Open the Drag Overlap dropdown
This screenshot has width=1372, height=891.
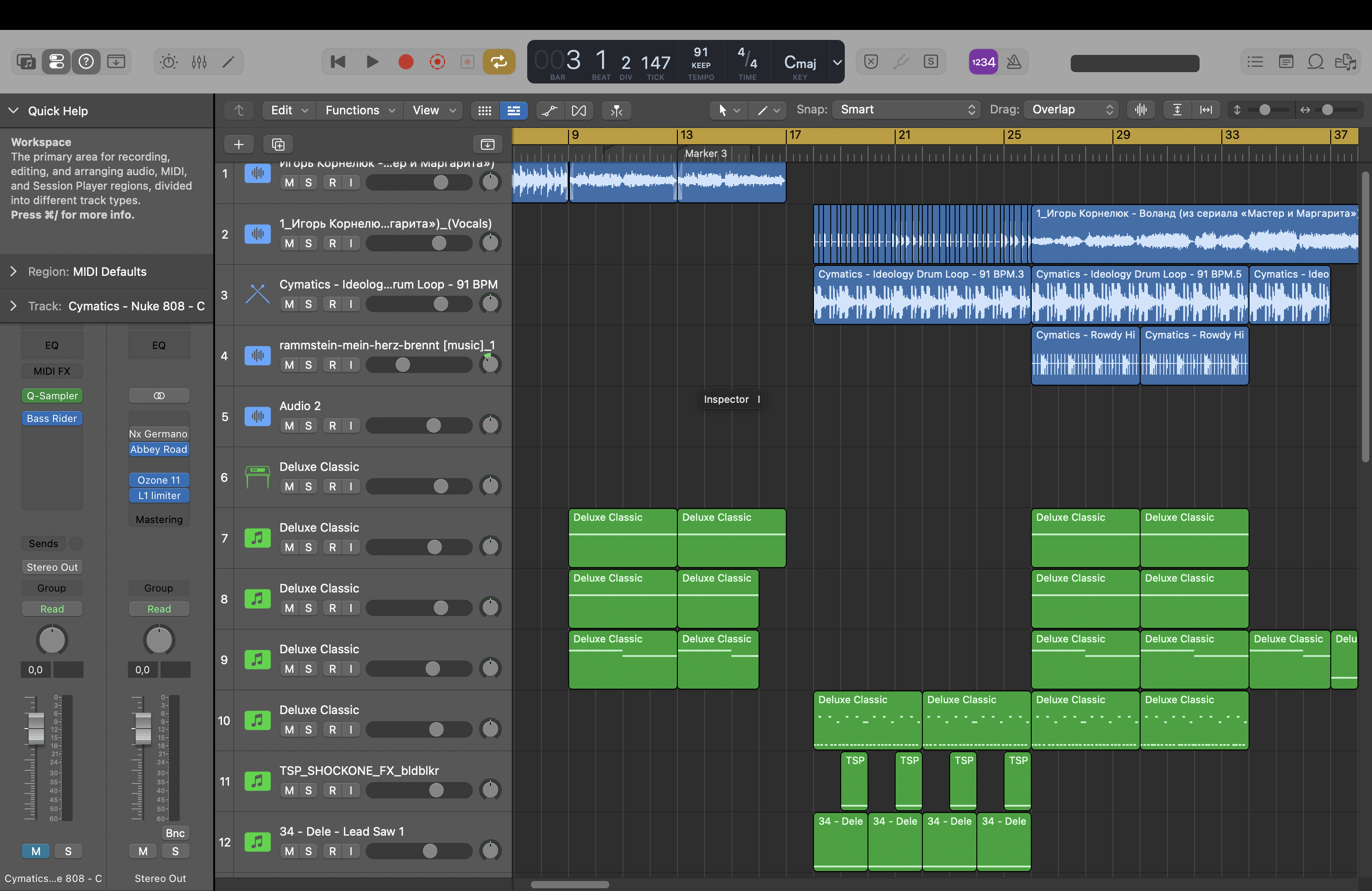[x=1071, y=109]
